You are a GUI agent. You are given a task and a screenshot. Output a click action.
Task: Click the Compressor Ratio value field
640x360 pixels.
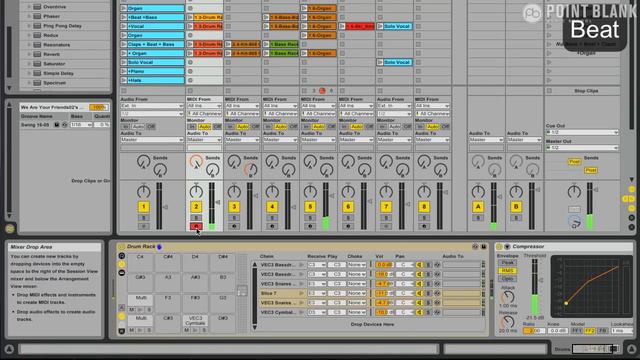pos(534,331)
